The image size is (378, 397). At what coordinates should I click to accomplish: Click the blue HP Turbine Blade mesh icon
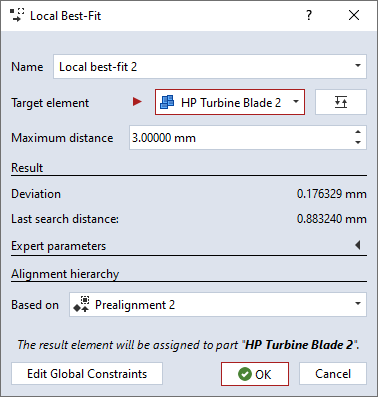pyautogui.click(x=167, y=102)
